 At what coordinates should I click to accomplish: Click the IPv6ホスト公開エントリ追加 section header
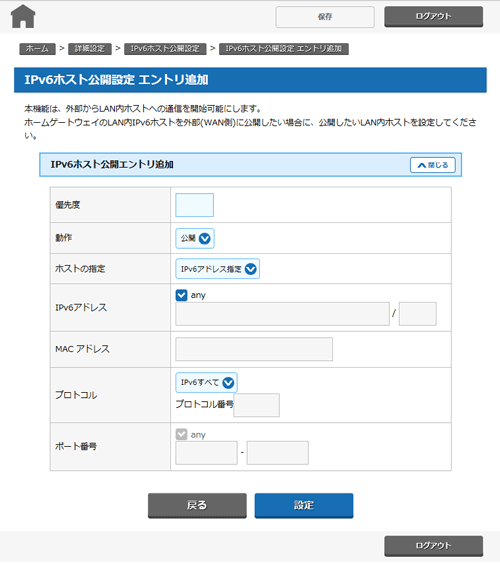[x=250, y=165]
